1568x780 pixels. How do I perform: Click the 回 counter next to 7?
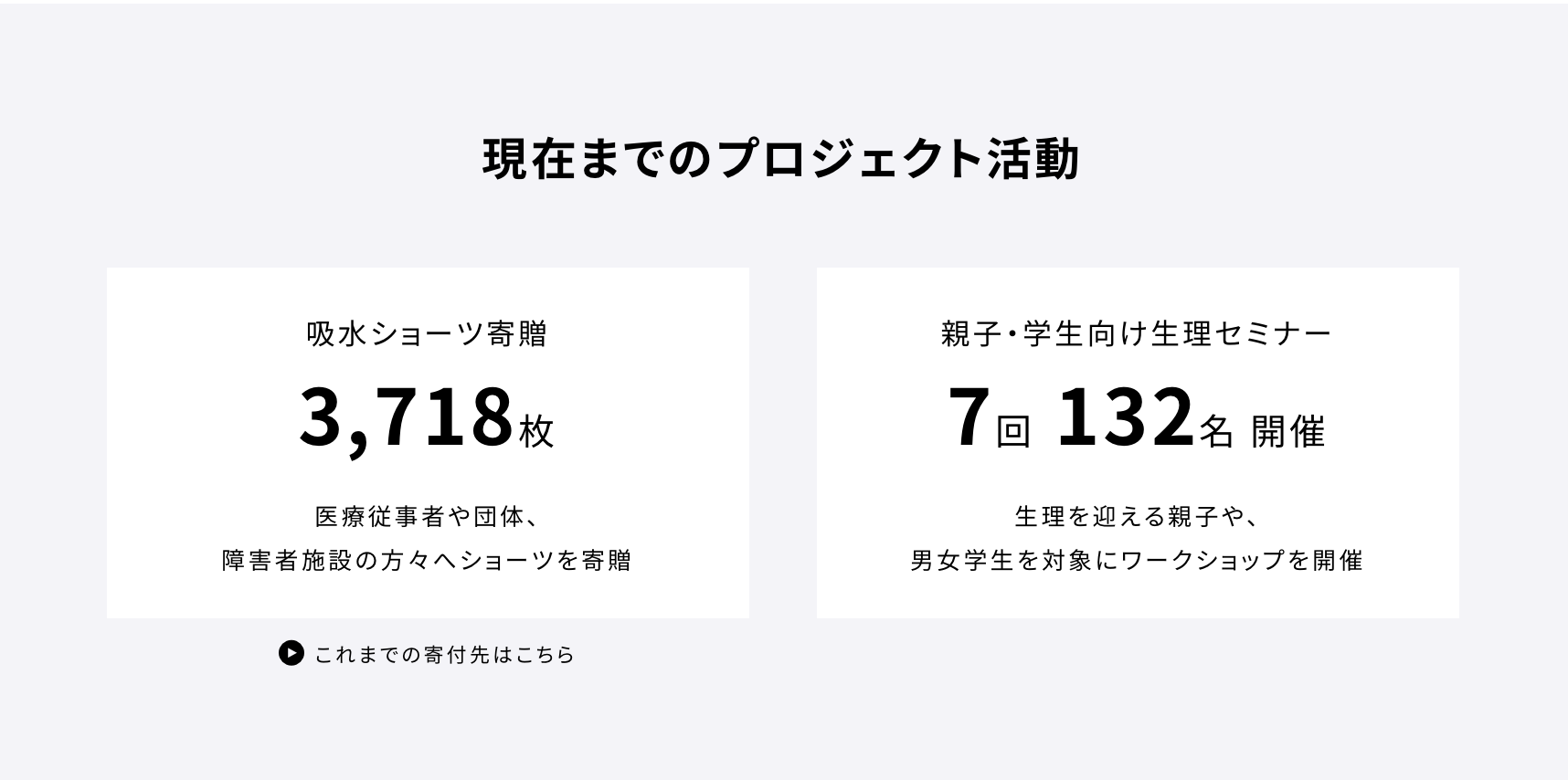point(1012,431)
